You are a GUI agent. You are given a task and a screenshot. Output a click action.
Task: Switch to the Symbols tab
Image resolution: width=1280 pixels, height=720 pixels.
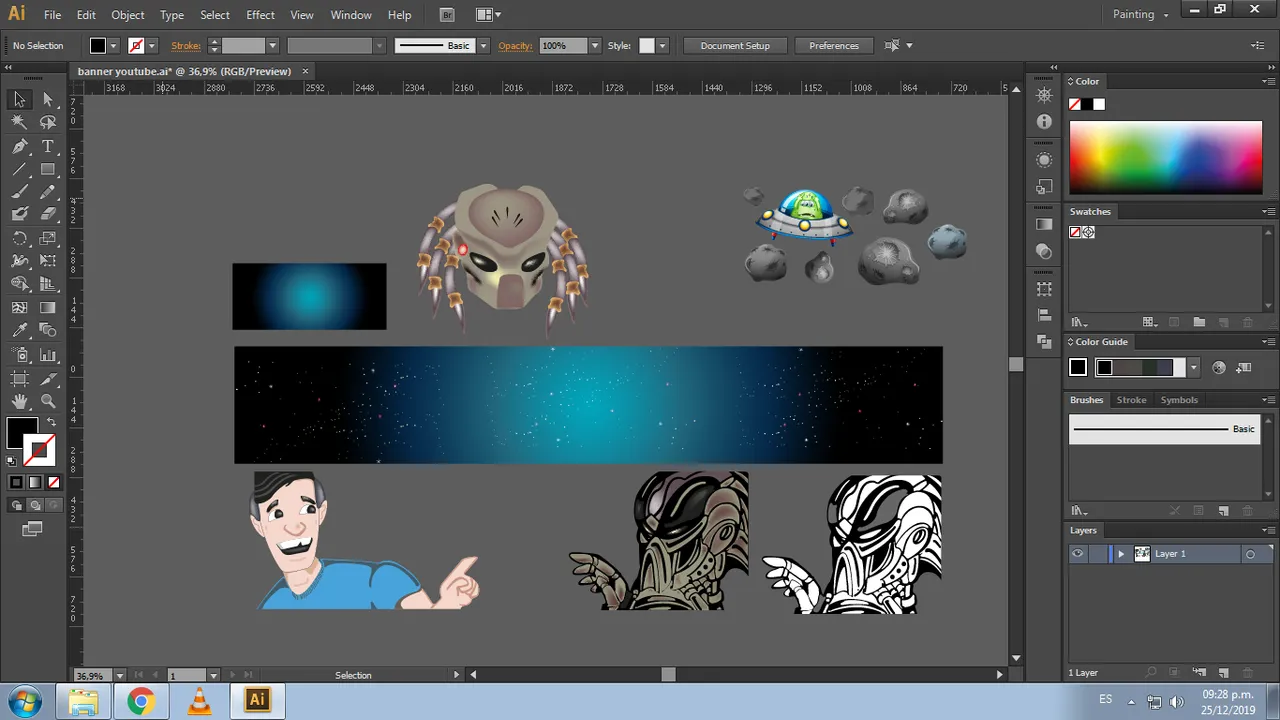pyautogui.click(x=1179, y=400)
